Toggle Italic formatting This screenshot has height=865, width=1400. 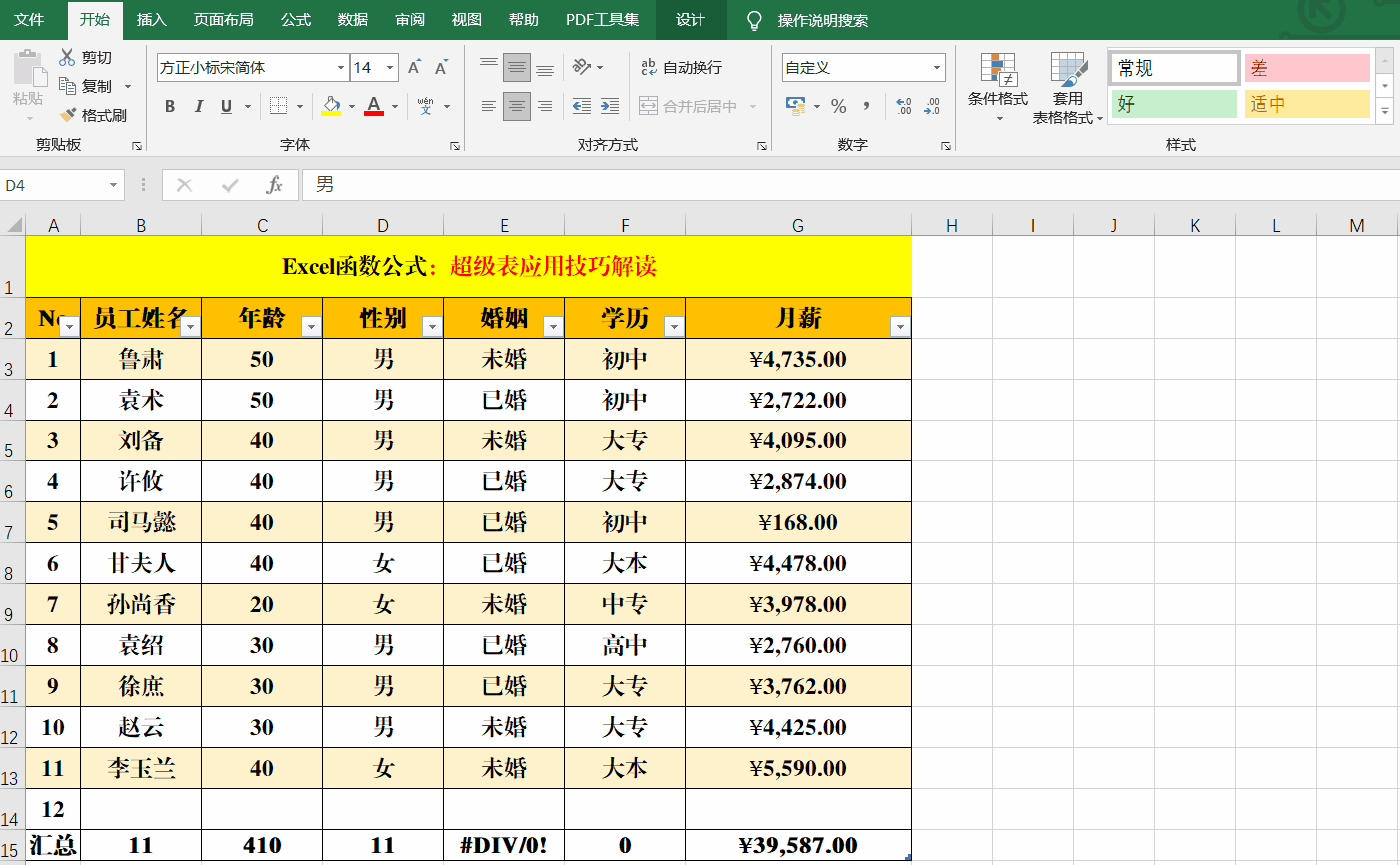coord(198,106)
